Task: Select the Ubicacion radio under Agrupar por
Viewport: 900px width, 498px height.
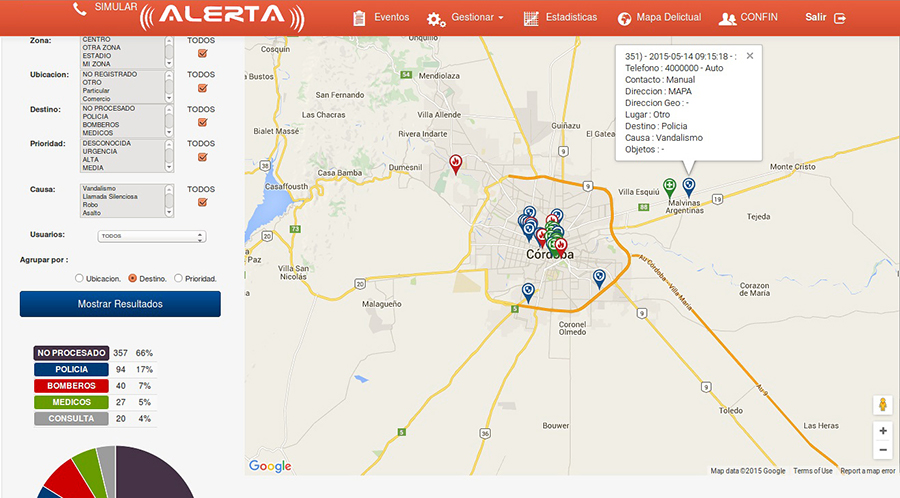Action: tap(79, 278)
